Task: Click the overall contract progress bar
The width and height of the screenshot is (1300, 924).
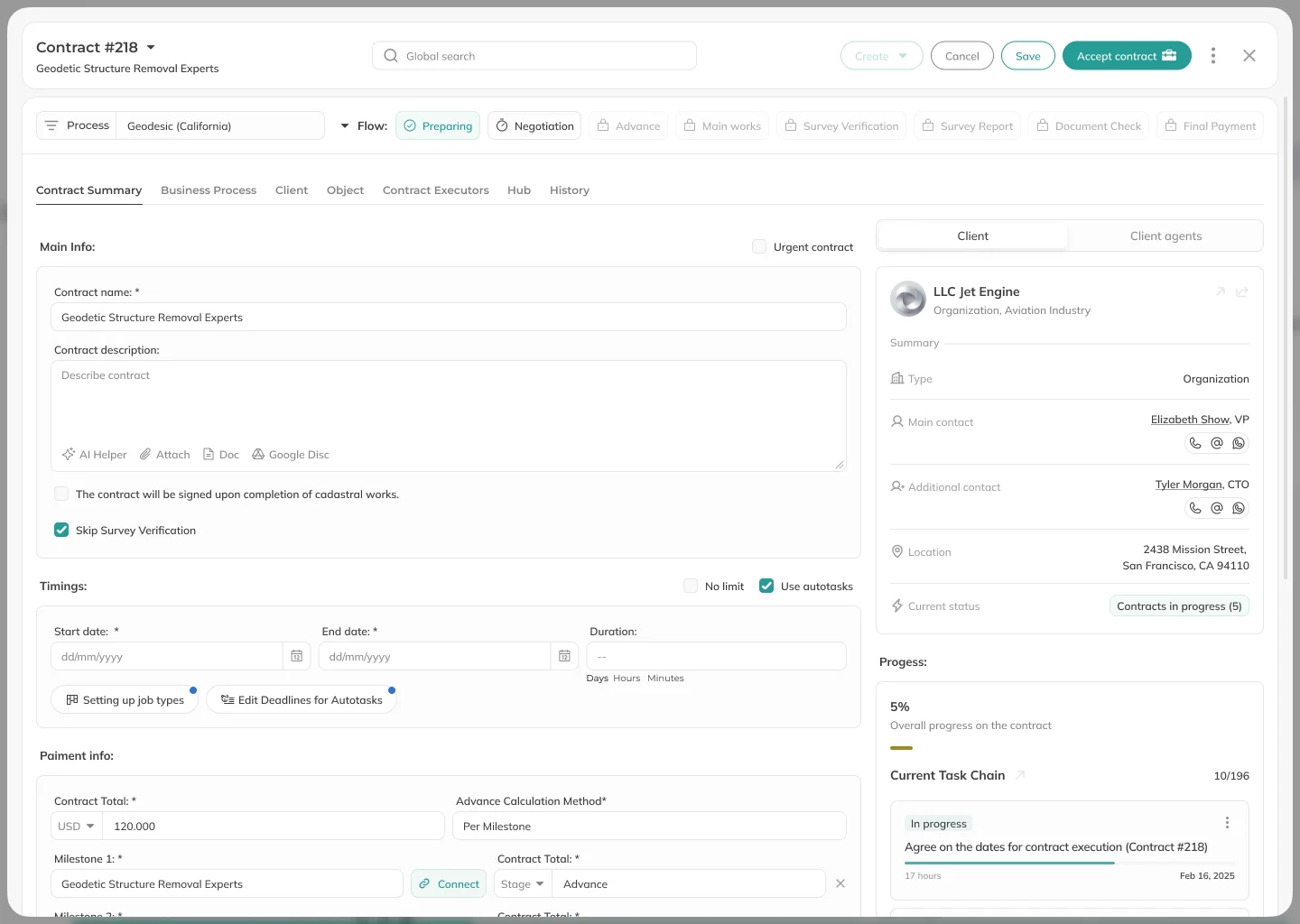Action: [x=902, y=748]
